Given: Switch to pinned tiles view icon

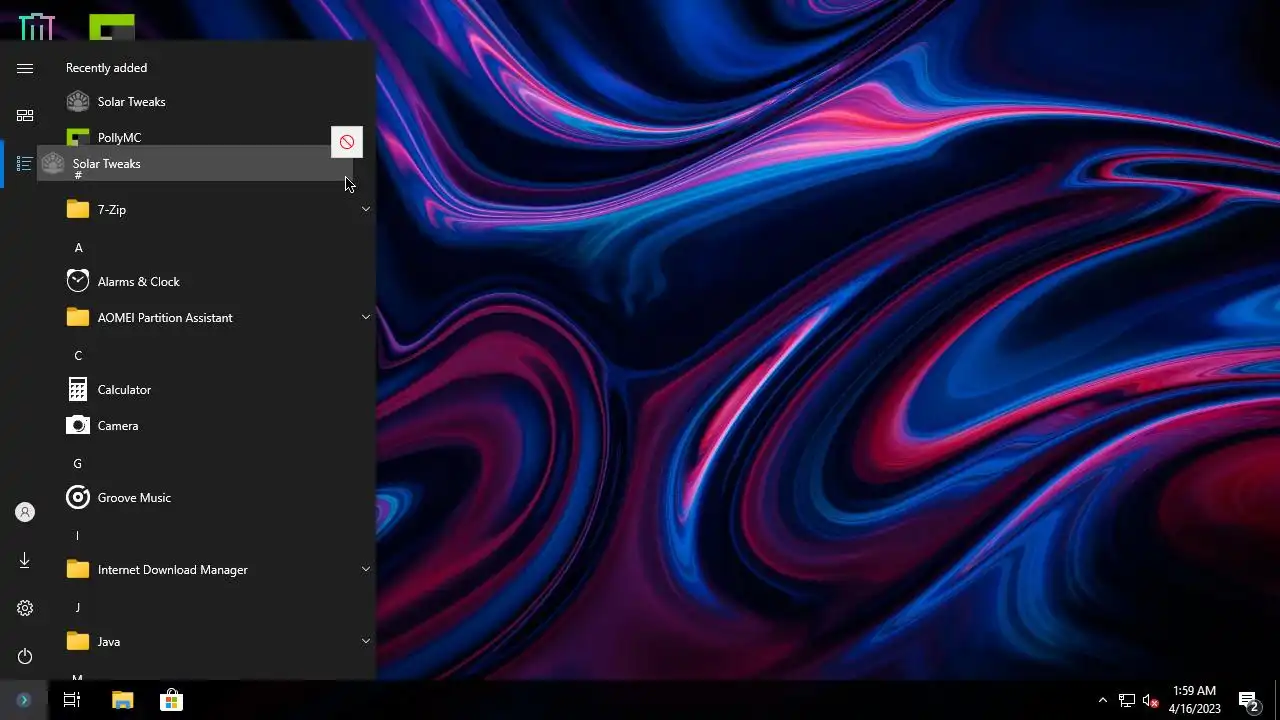Looking at the screenshot, I should 25,116.
